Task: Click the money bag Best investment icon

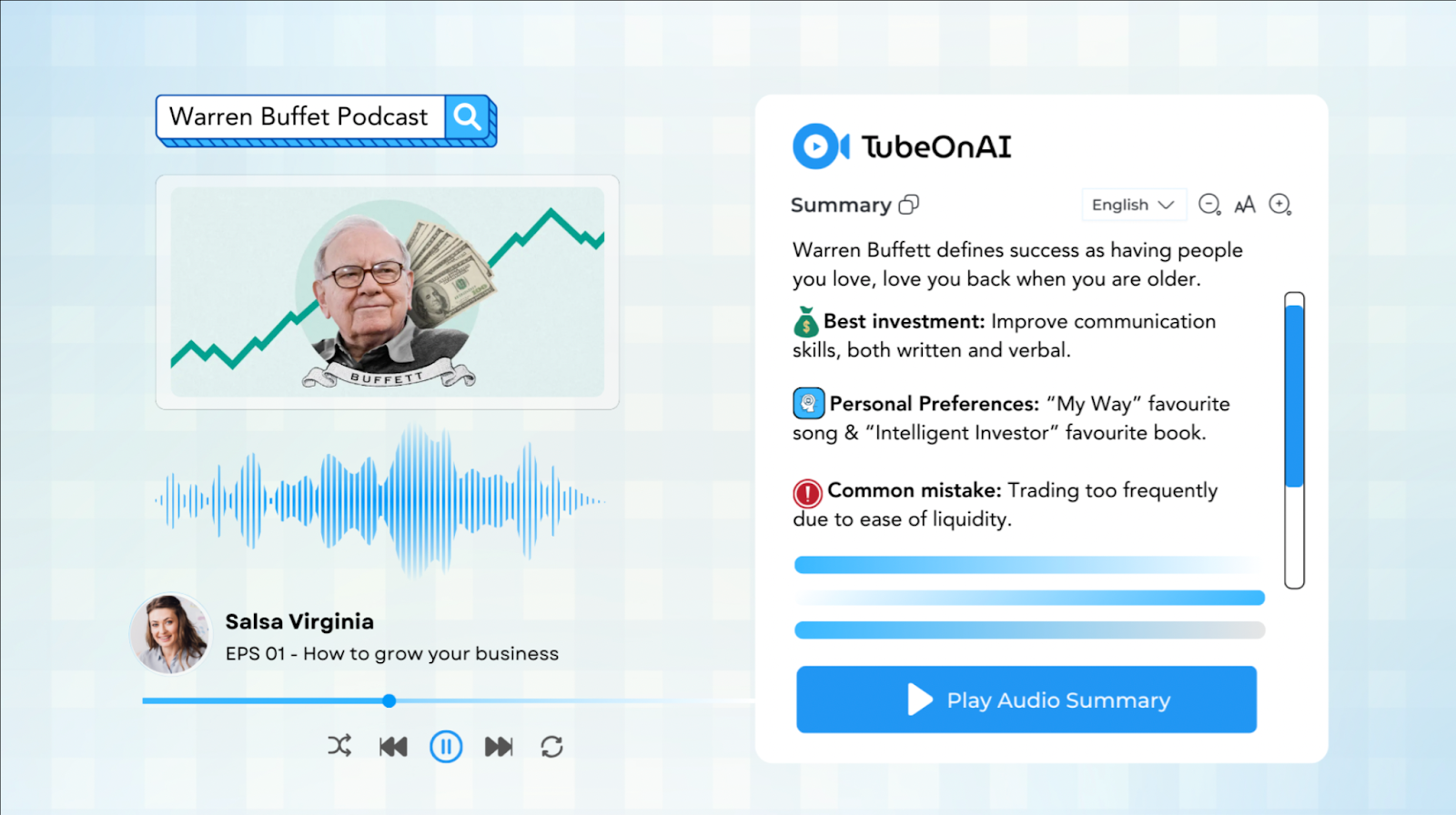Action: (x=805, y=322)
